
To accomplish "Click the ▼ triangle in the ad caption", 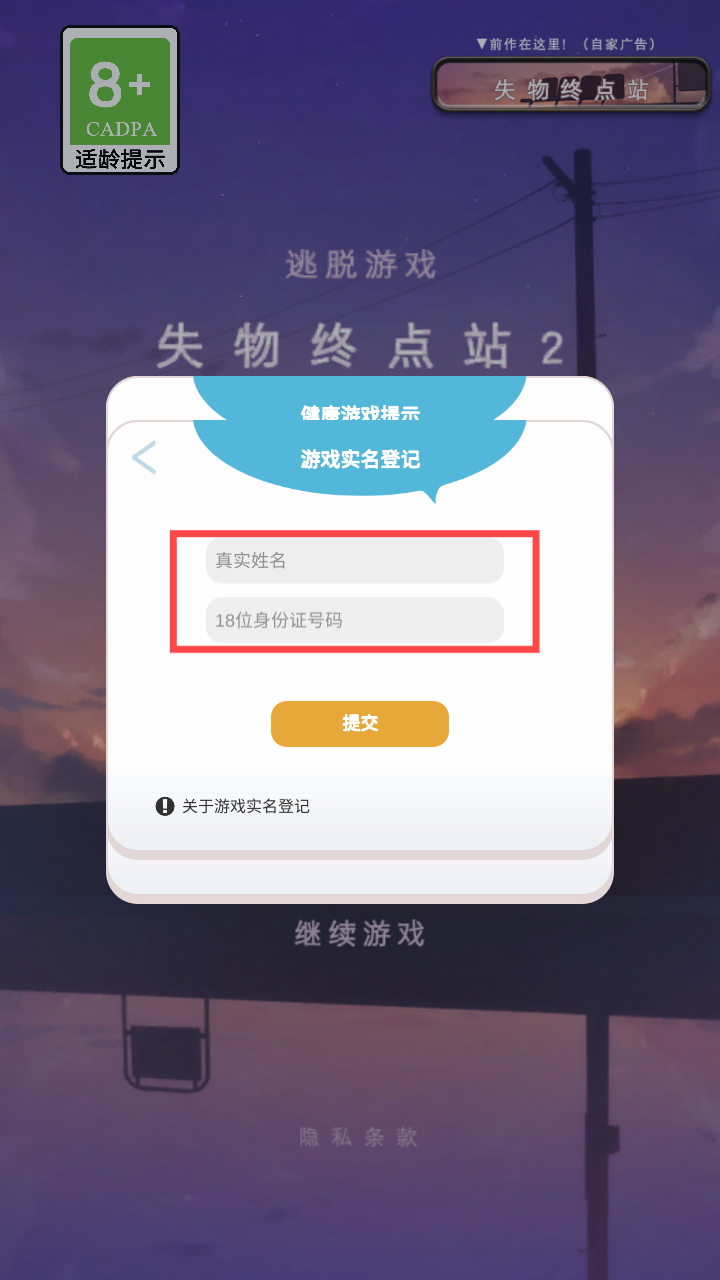I will click(481, 44).
